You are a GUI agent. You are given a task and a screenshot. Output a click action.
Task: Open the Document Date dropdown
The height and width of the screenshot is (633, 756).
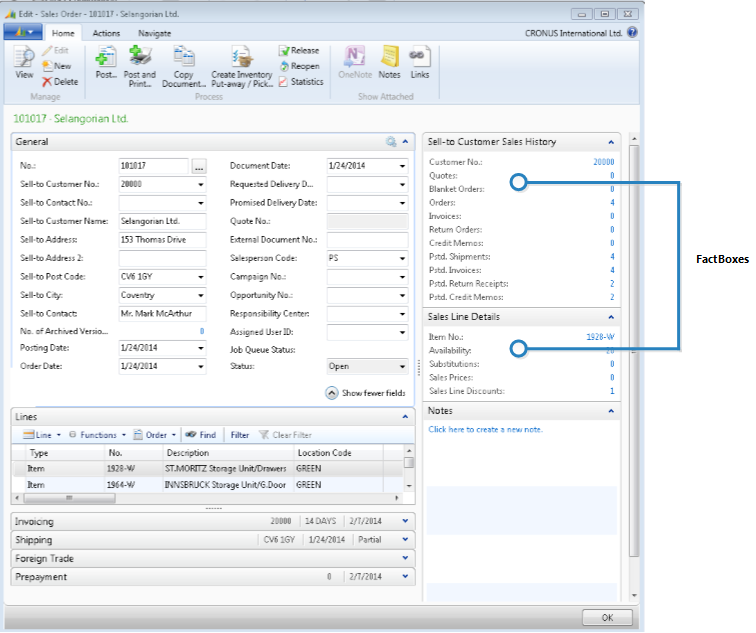[x=402, y=166]
